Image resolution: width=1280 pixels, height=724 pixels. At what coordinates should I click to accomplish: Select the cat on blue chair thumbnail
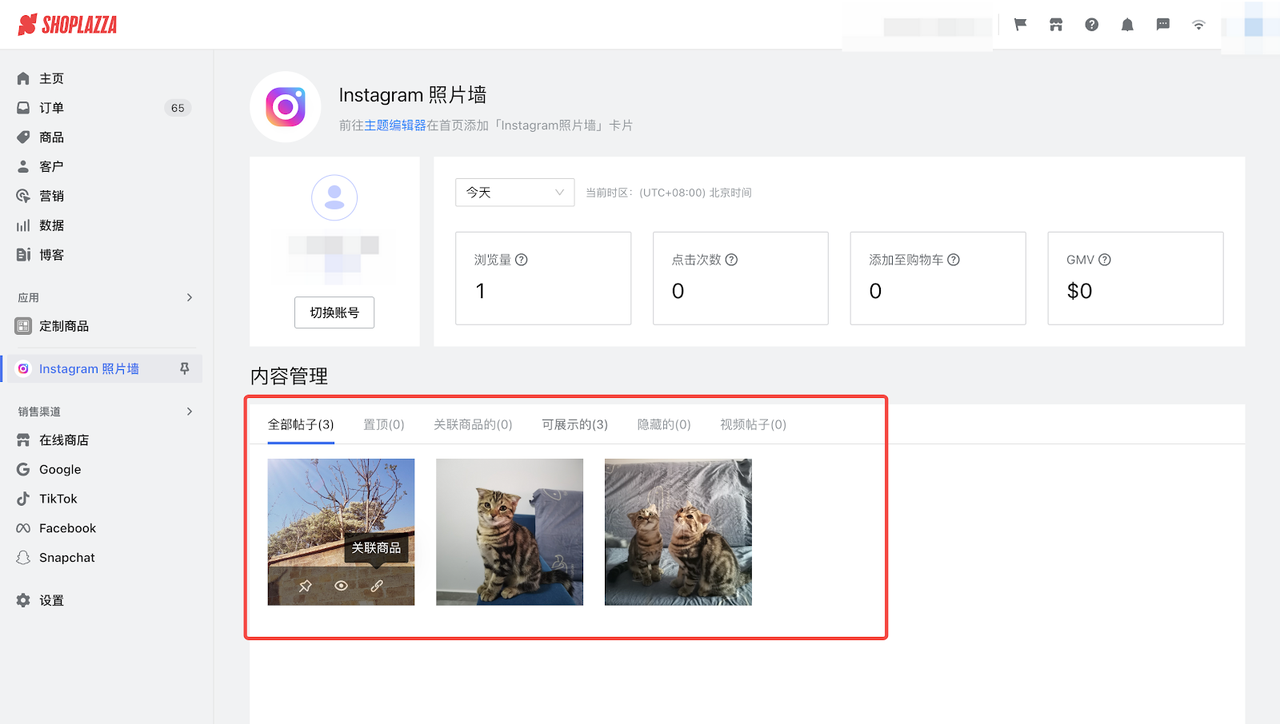509,532
